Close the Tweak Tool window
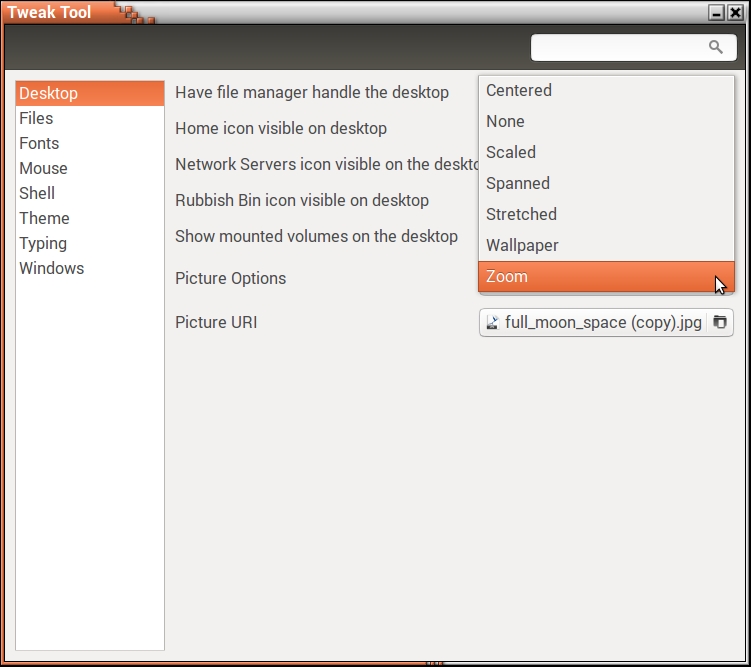This screenshot has height=667, width=751. click(736, 13)
